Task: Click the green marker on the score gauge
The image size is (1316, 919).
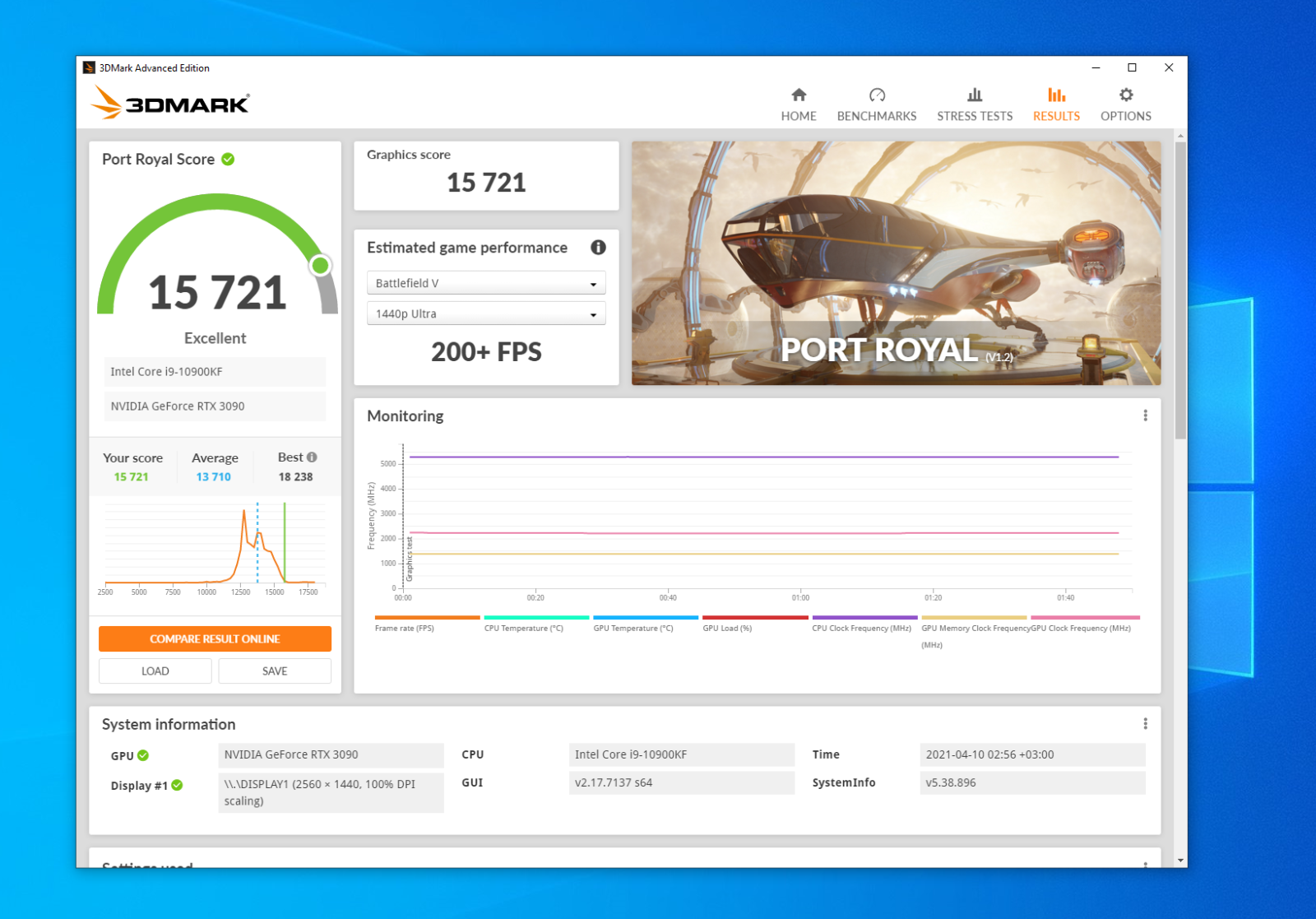Action: click(320, 265)
